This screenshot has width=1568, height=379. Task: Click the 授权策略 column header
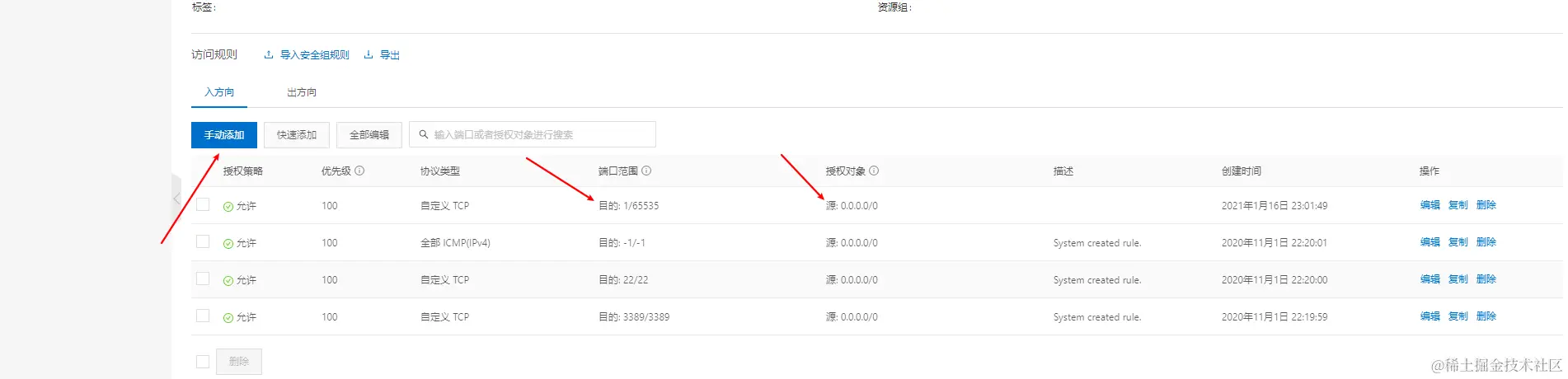pyautogui.click(x=243, y=171)
